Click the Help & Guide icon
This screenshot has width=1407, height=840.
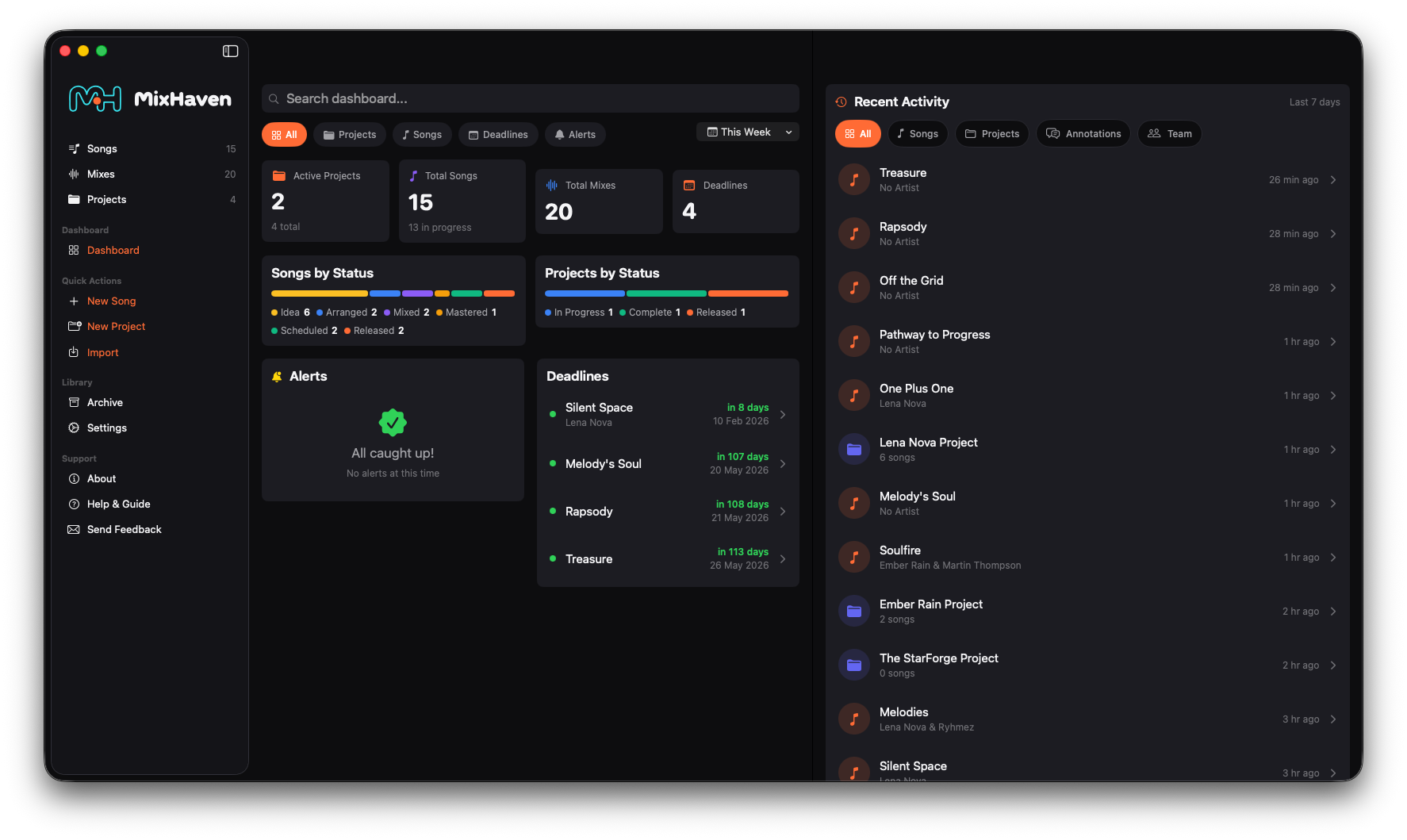click(74, 504)
